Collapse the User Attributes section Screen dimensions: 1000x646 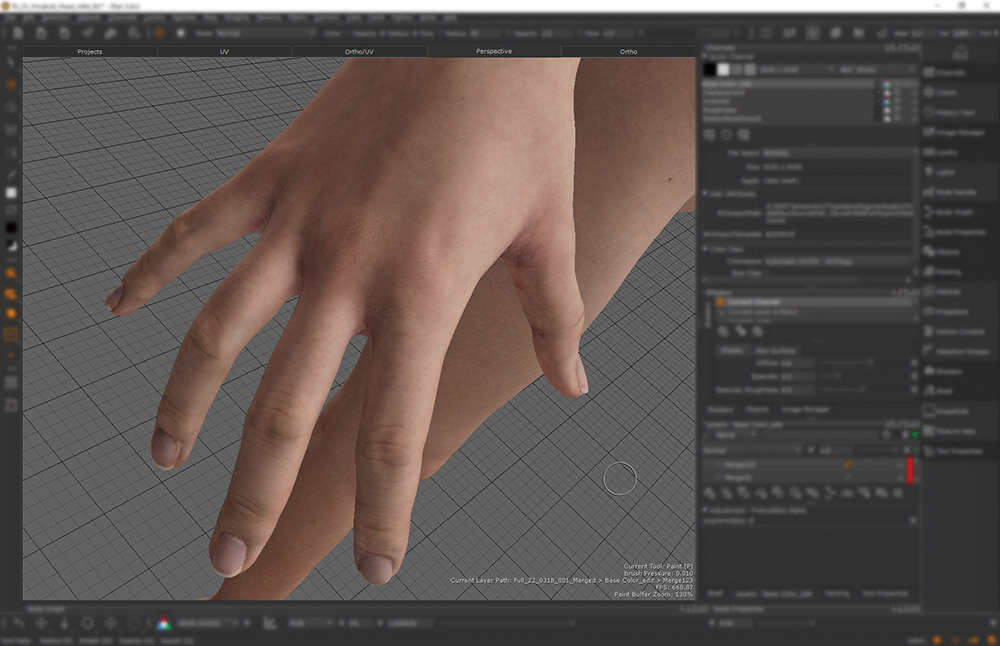pyautogui.click(x=706, y=192)
